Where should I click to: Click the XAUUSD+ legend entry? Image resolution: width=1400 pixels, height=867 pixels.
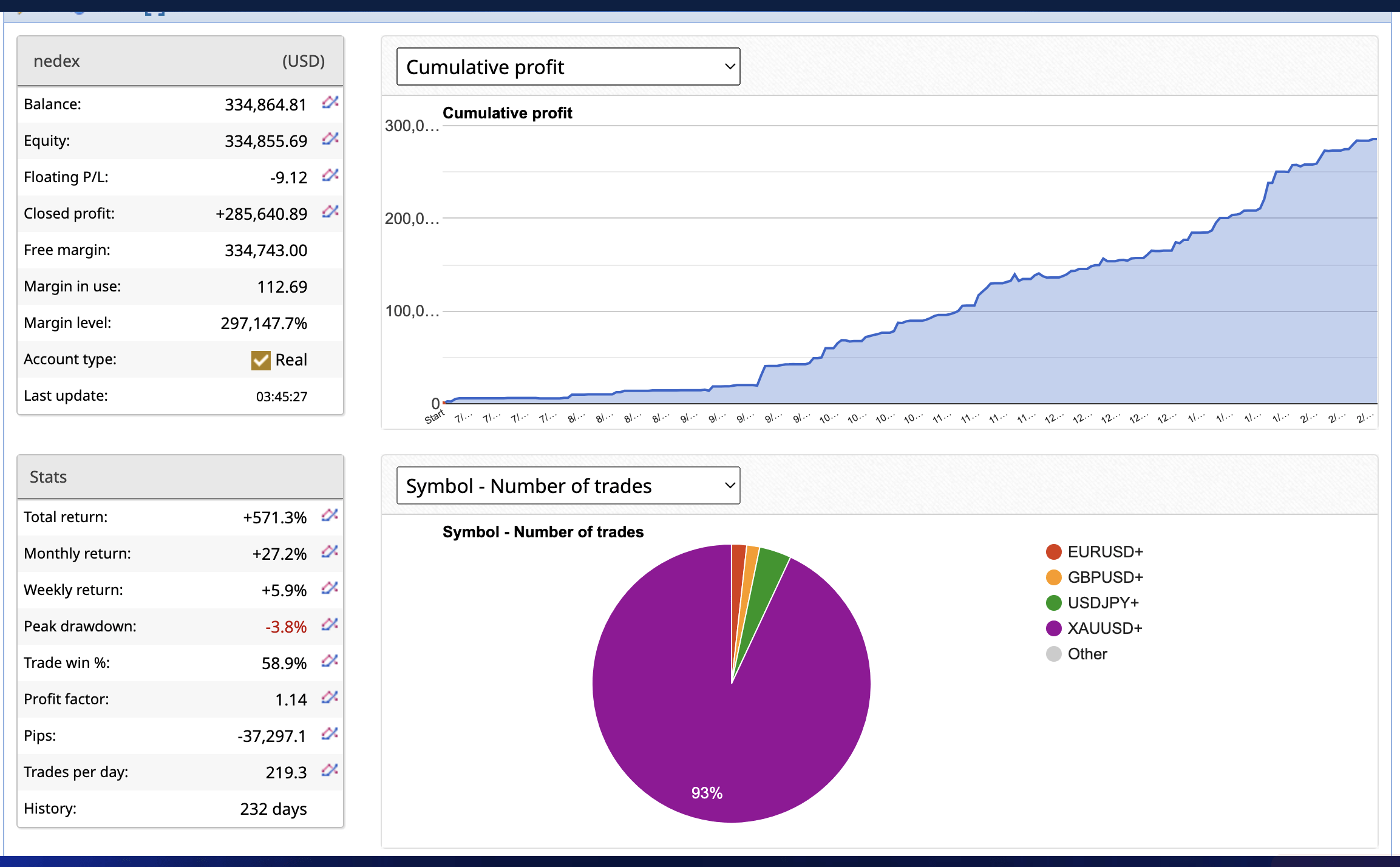pos(1104,628)
